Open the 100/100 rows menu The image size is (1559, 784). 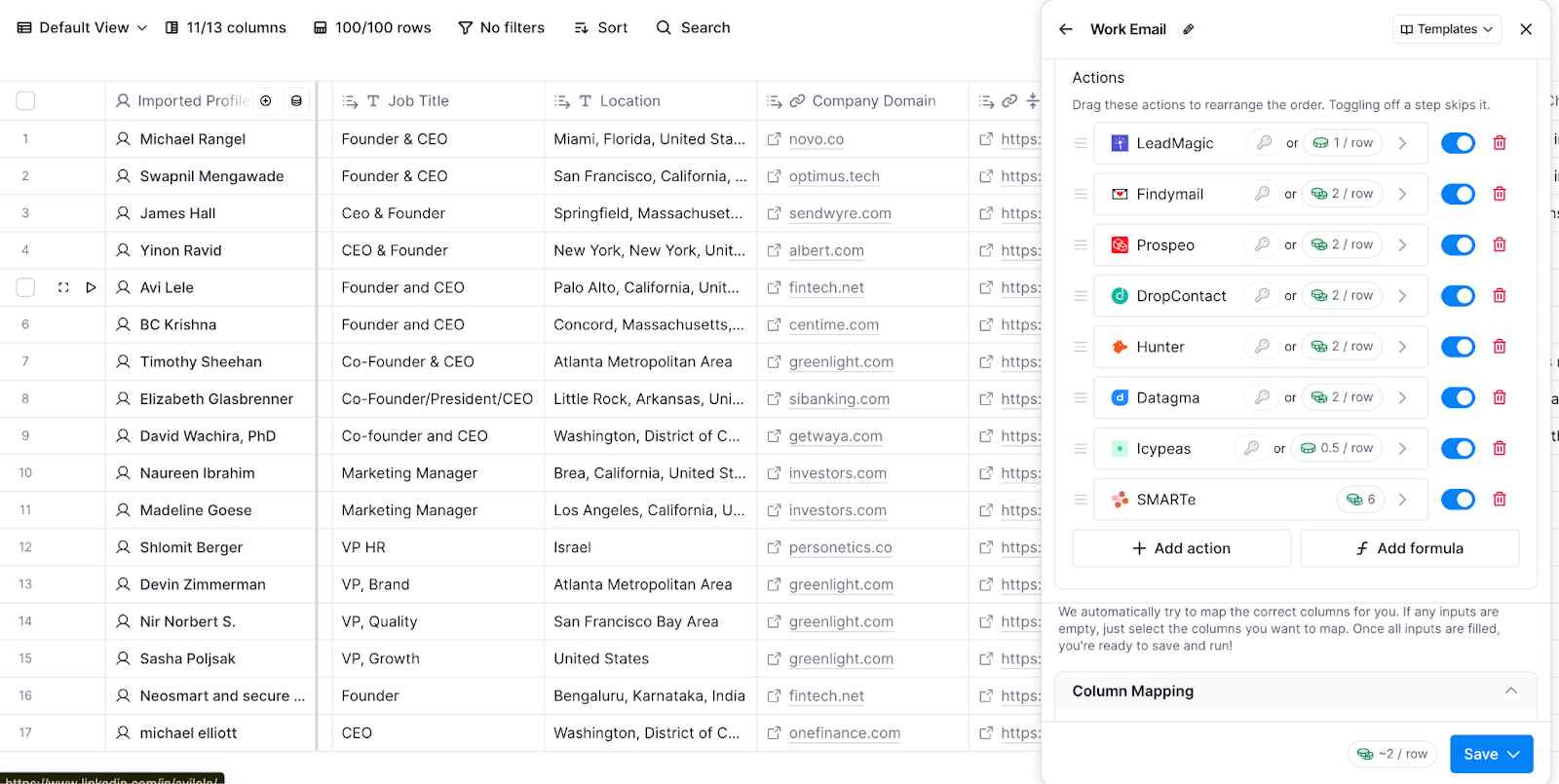(372, 27)
